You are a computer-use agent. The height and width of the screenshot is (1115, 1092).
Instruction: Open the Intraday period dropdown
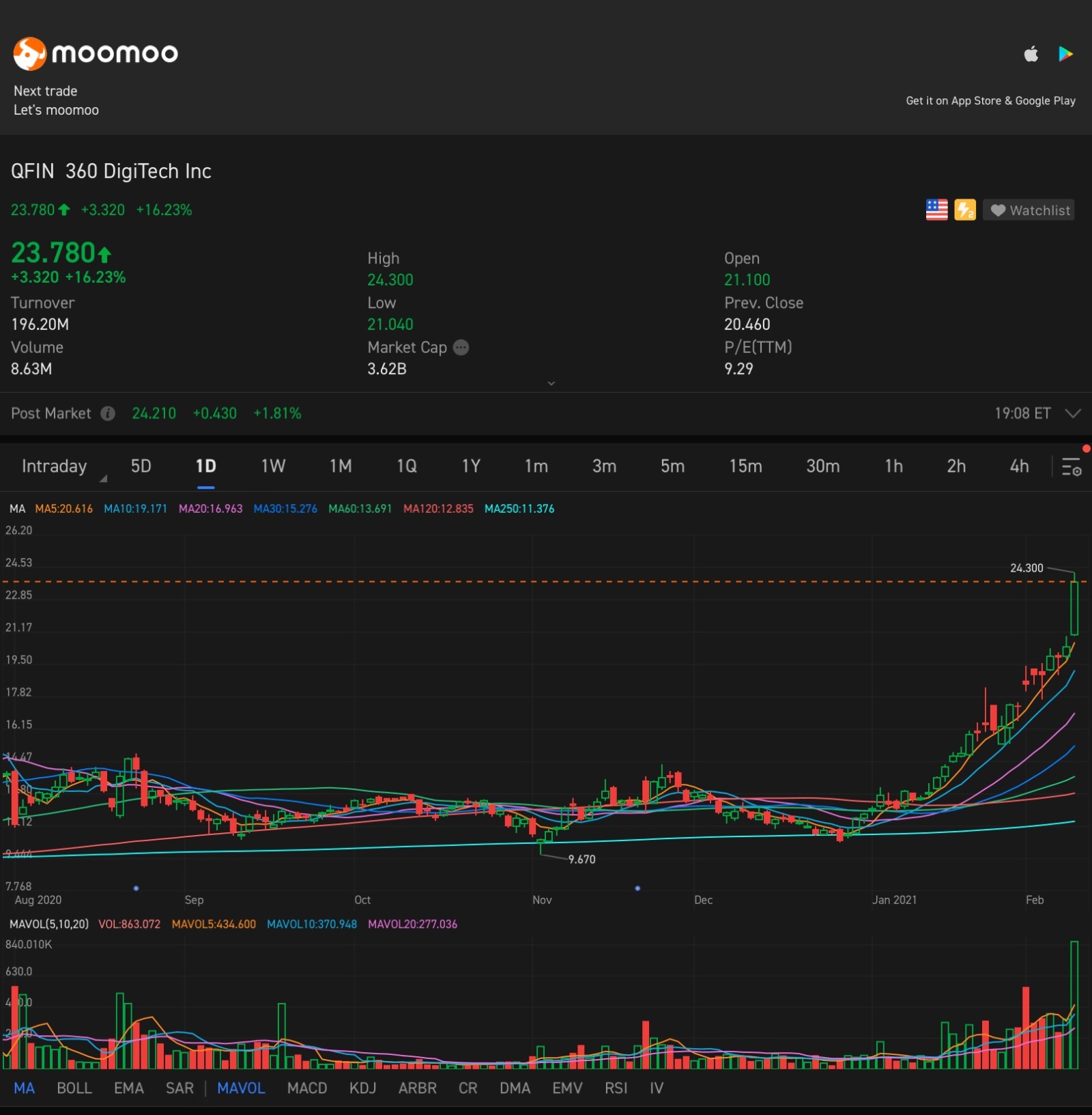63,466
